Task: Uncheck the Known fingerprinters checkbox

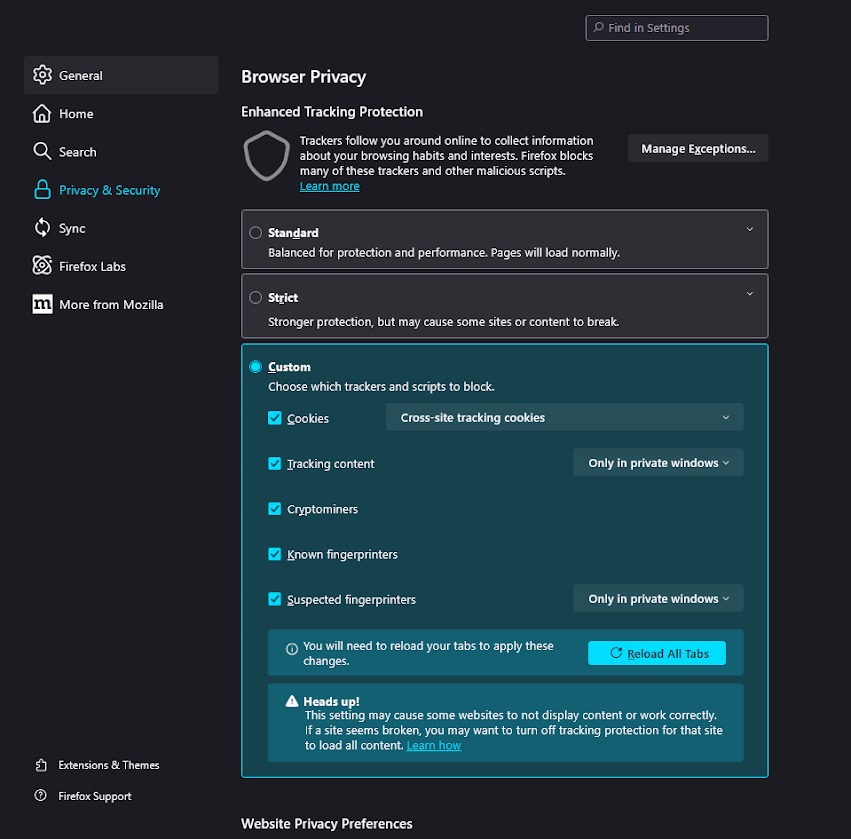Action: click(275, 554)
